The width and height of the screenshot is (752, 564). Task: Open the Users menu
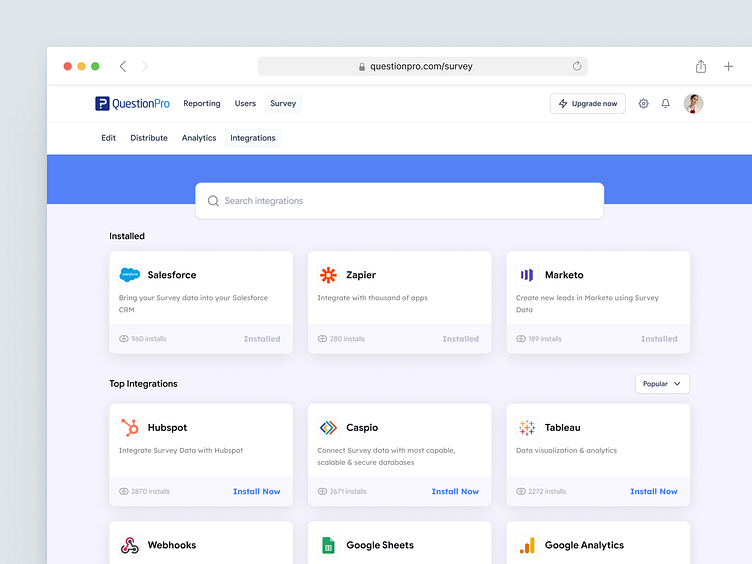tap(245, 104)
